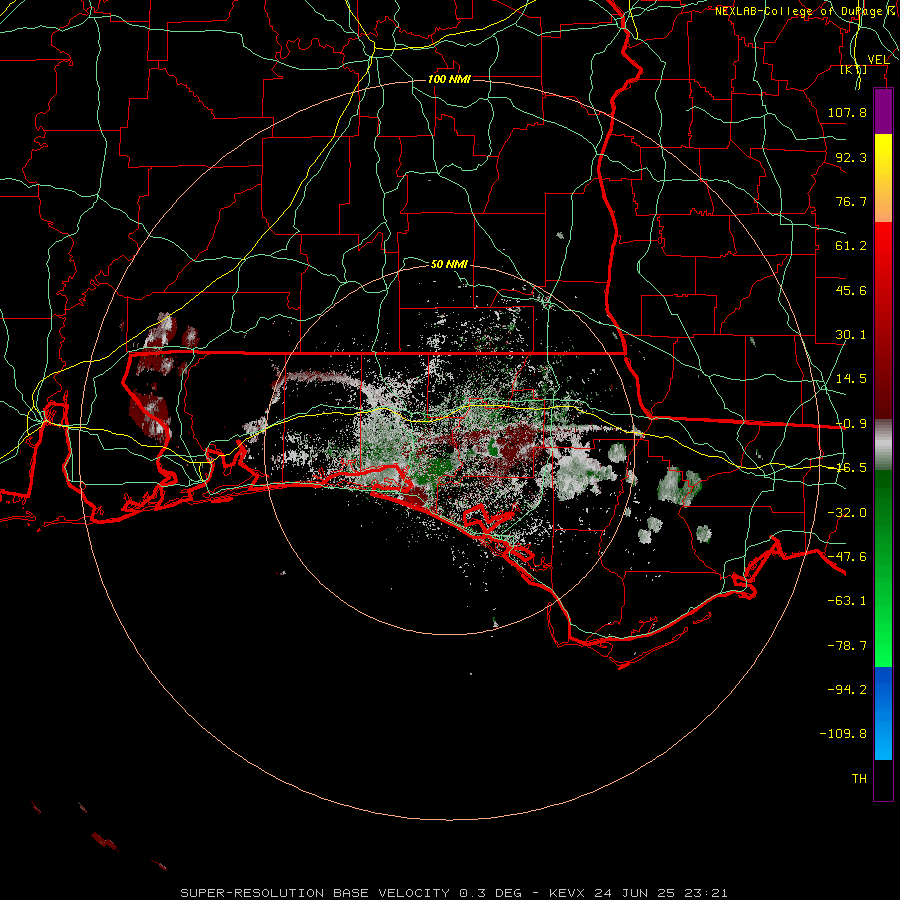Pick the black TH segment of the scale
The width and height of the screenshot is (900, 900).
[x=883, y=780]
